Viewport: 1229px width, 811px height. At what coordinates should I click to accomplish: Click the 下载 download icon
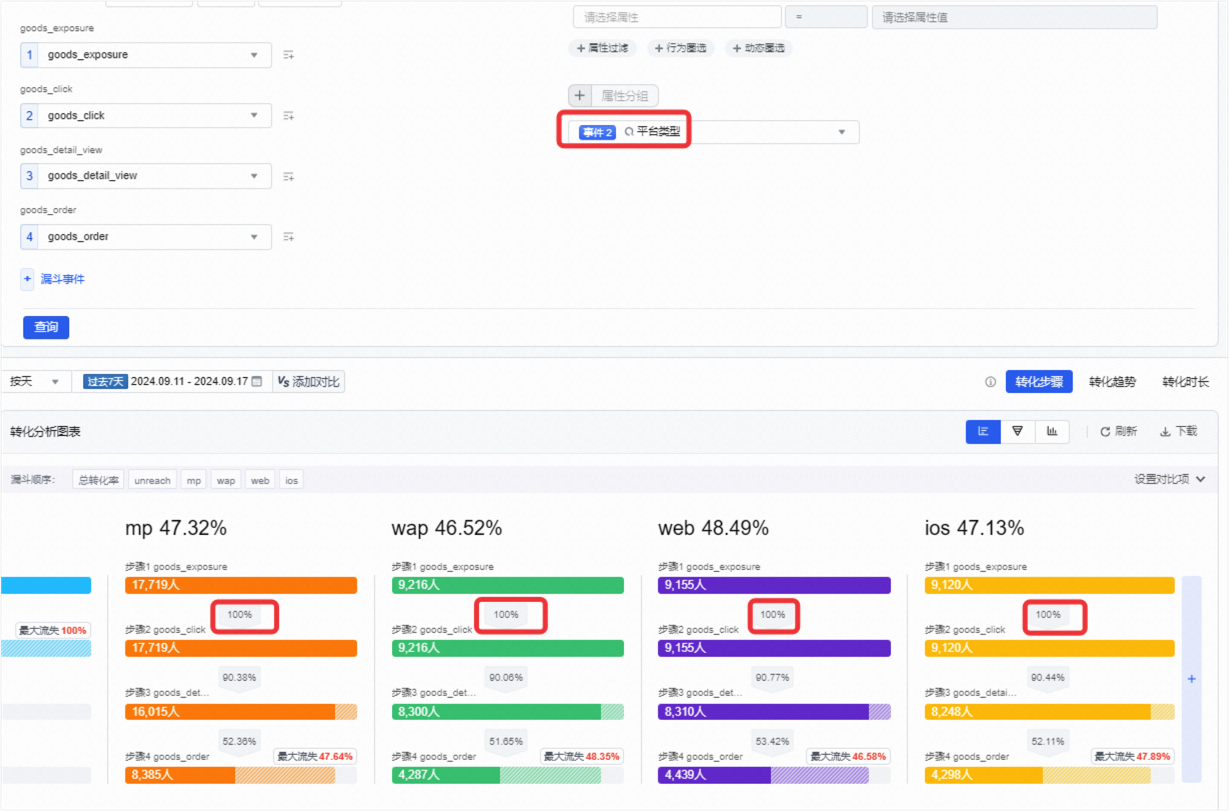1165,432
